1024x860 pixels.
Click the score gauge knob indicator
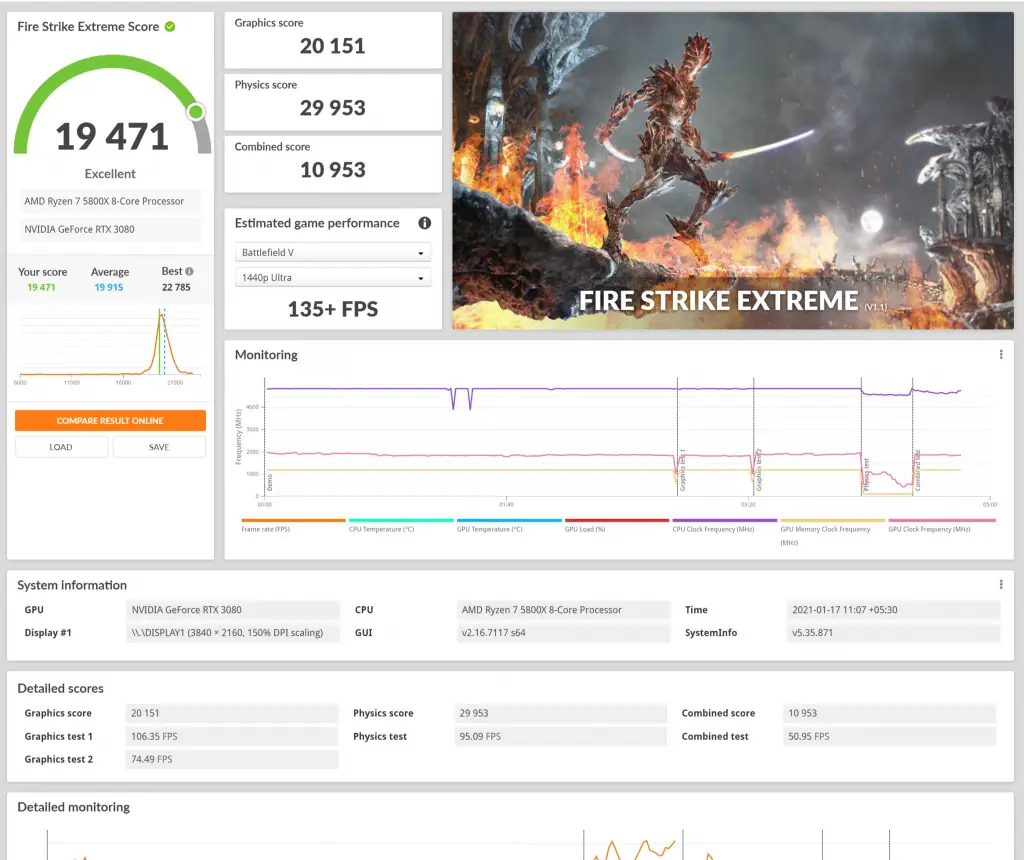coord(195,112)
